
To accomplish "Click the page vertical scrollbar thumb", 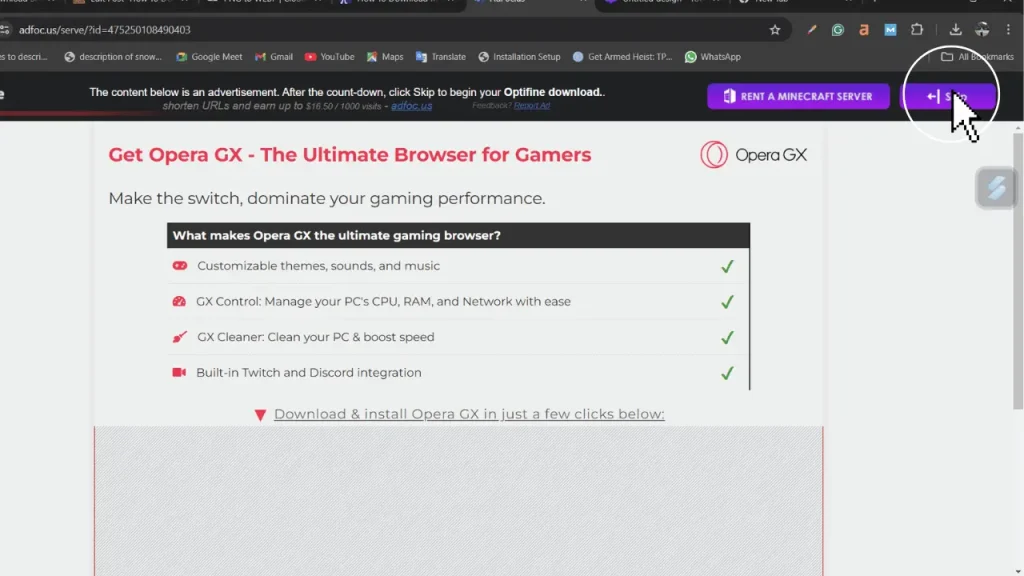I will click(x=1018, y=271).
